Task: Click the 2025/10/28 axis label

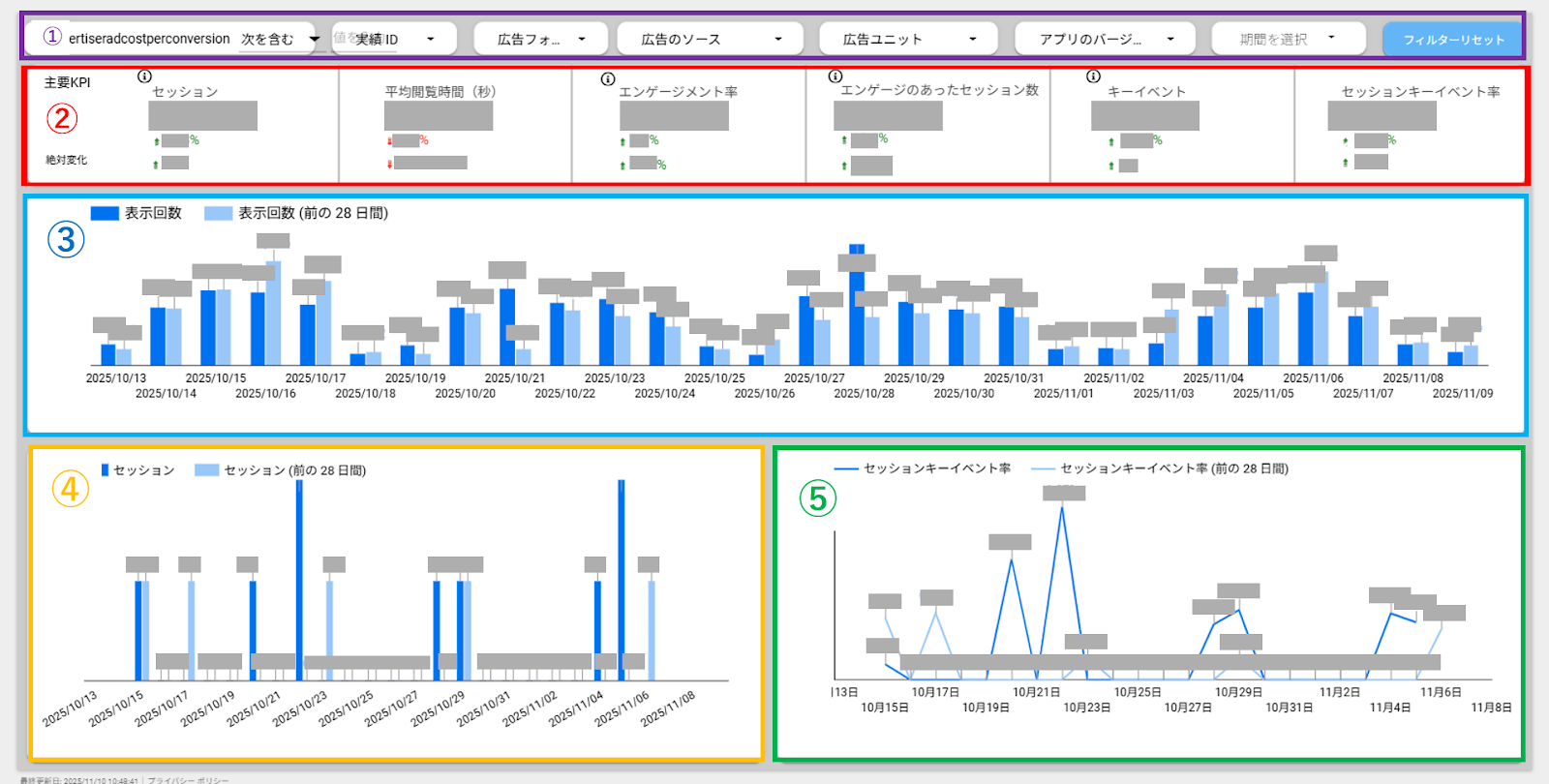Action: [865, 394]
